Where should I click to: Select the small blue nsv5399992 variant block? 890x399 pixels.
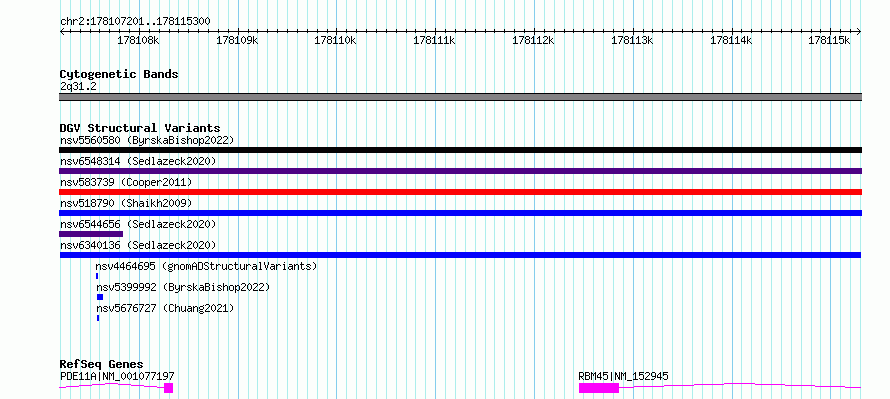tap(100, 297)
